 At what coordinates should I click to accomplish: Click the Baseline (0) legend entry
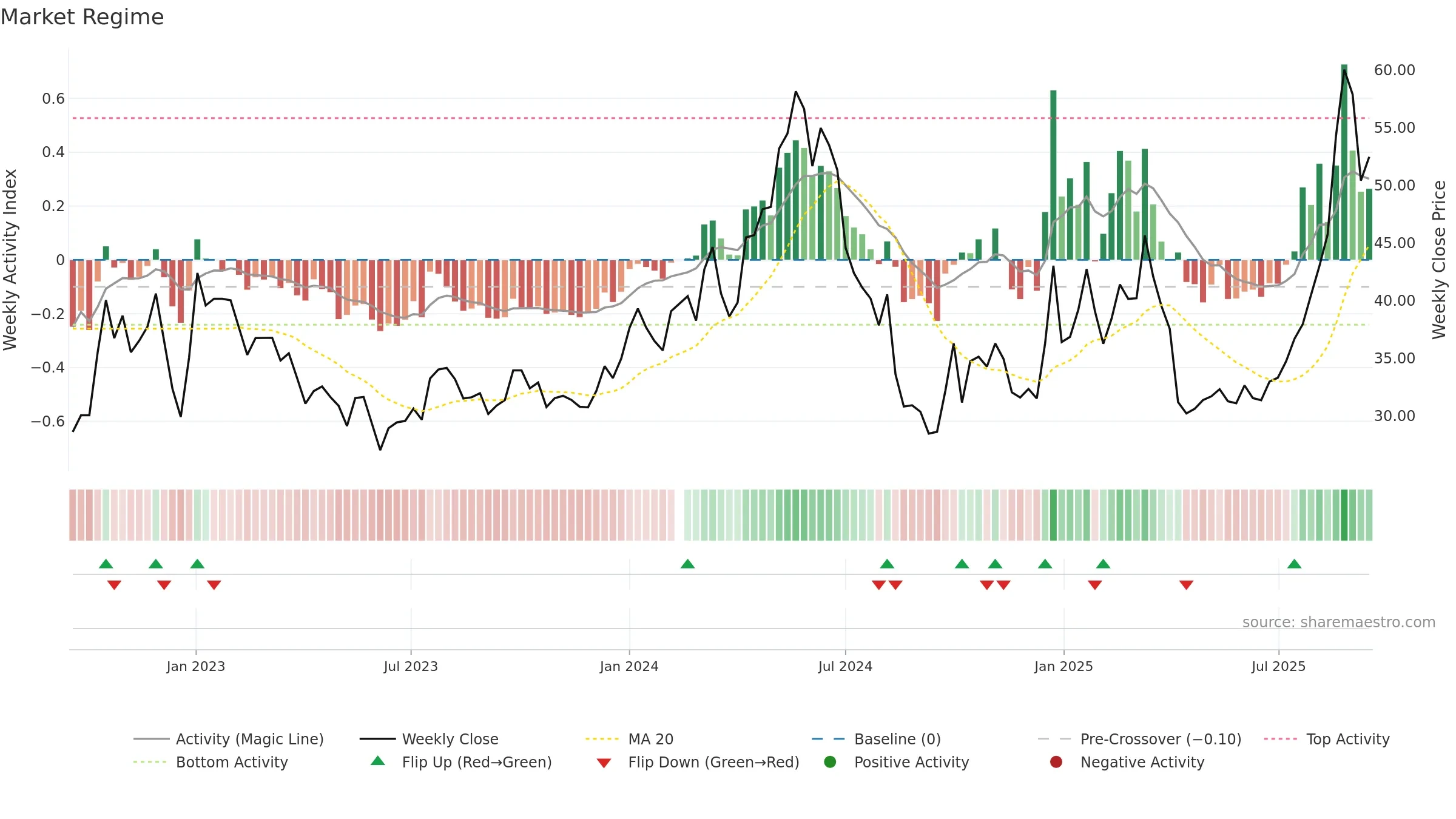(x=876, y=739)
